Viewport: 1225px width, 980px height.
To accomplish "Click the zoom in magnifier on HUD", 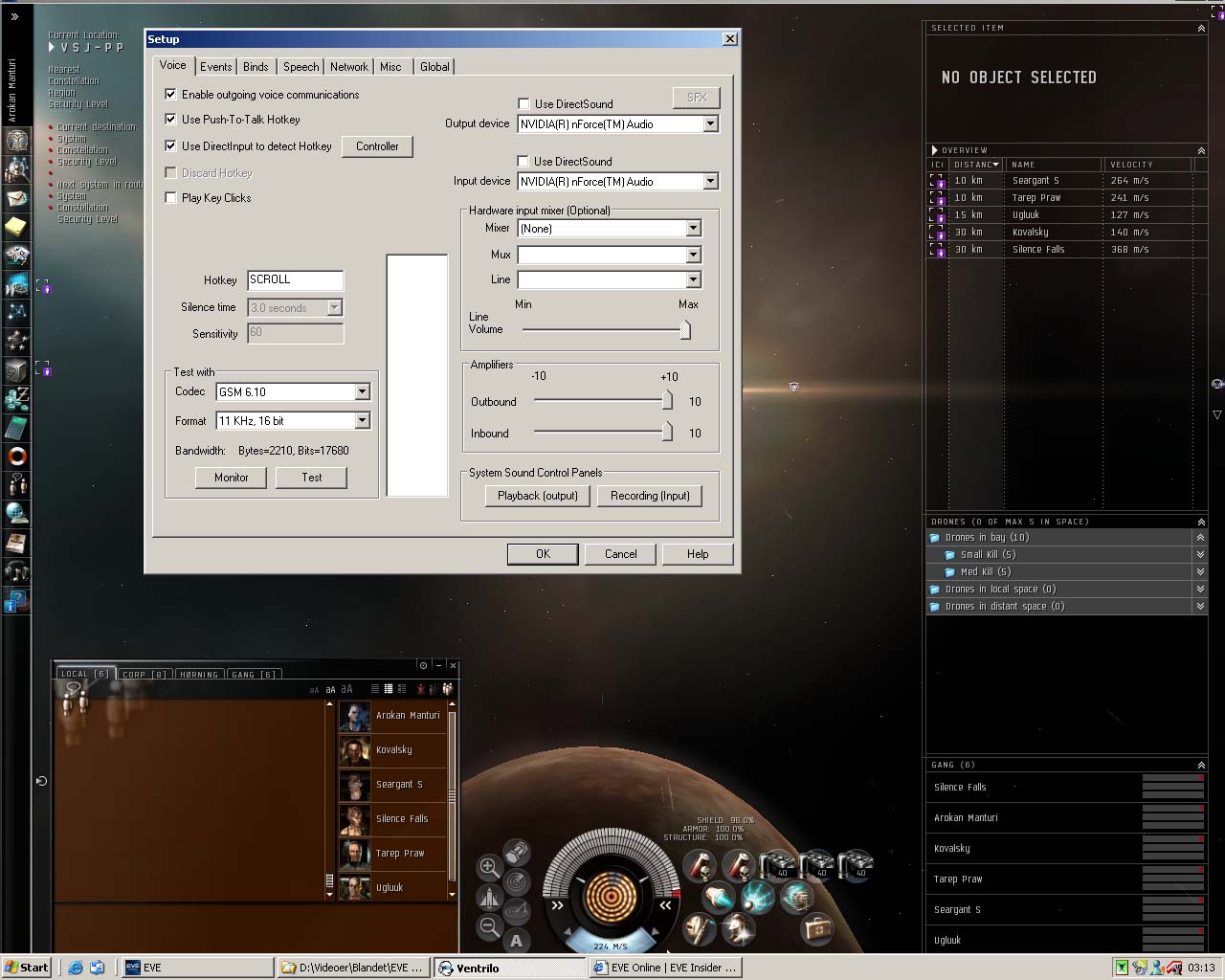I will [489, 868].
